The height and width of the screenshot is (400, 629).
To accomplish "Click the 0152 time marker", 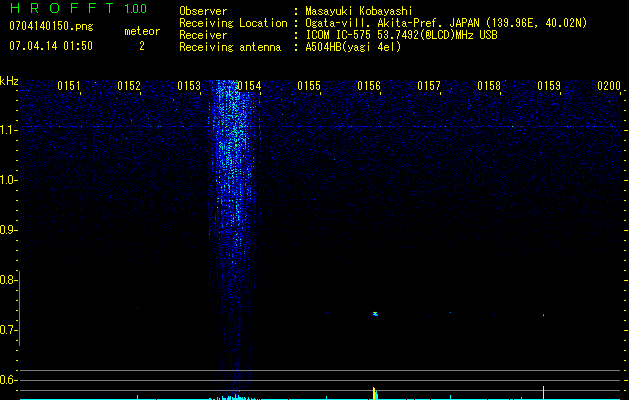I will coord(129,86).
